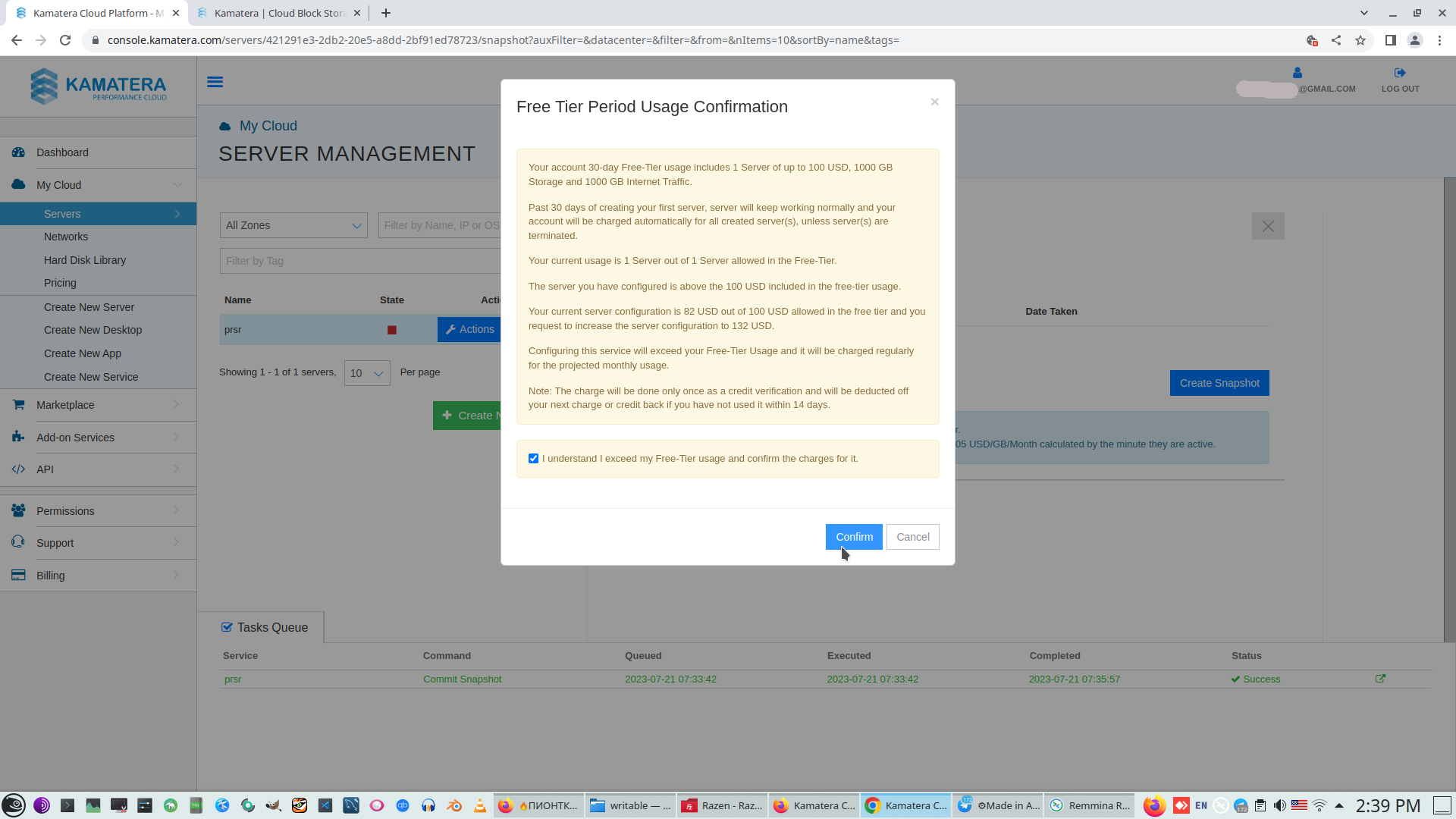Close the snapshot panel X icon
The width and height of the screenshot is (1456, 819).
point(1267,226)
